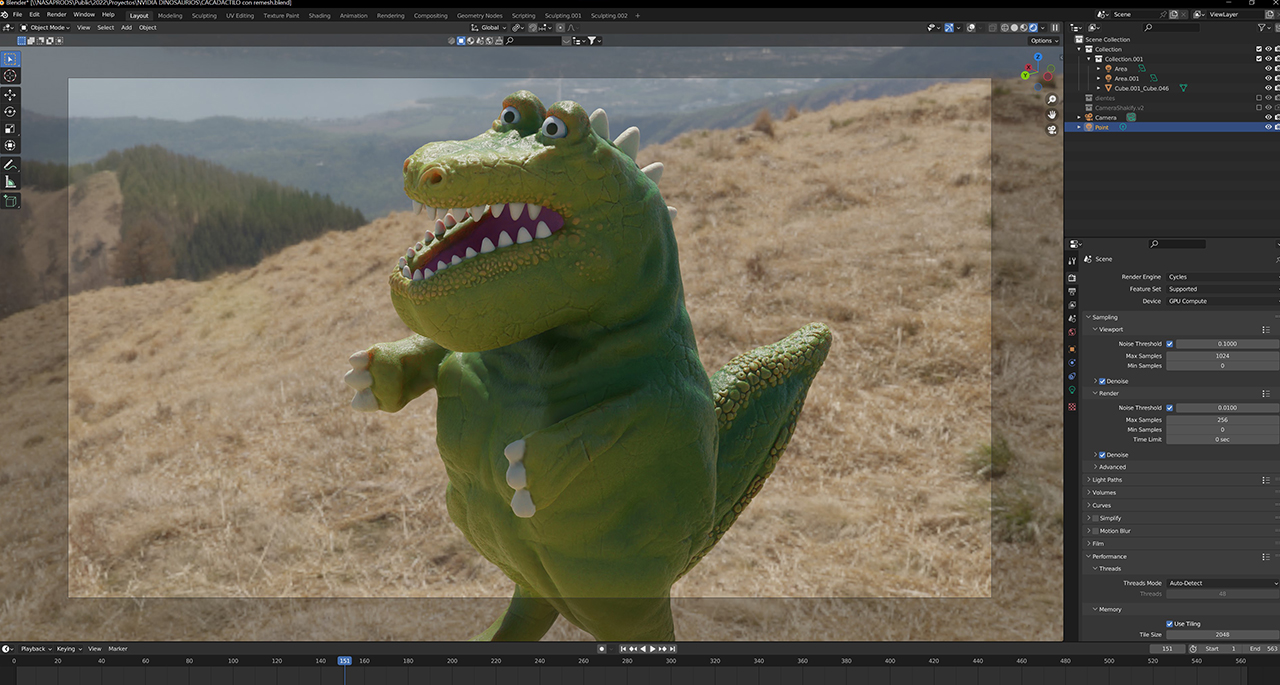This screenshot has height=685, width=1280.
Task: Enable the dientes collection checkbox
Action: coord(1259,98)
